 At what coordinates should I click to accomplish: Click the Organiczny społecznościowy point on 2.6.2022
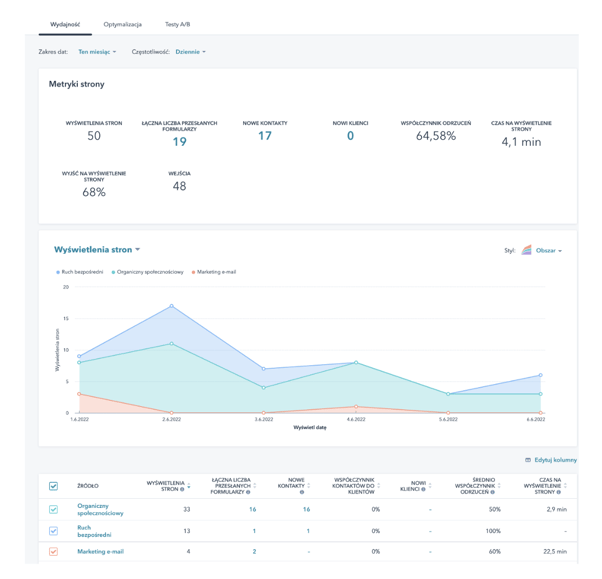coord(172,344)
